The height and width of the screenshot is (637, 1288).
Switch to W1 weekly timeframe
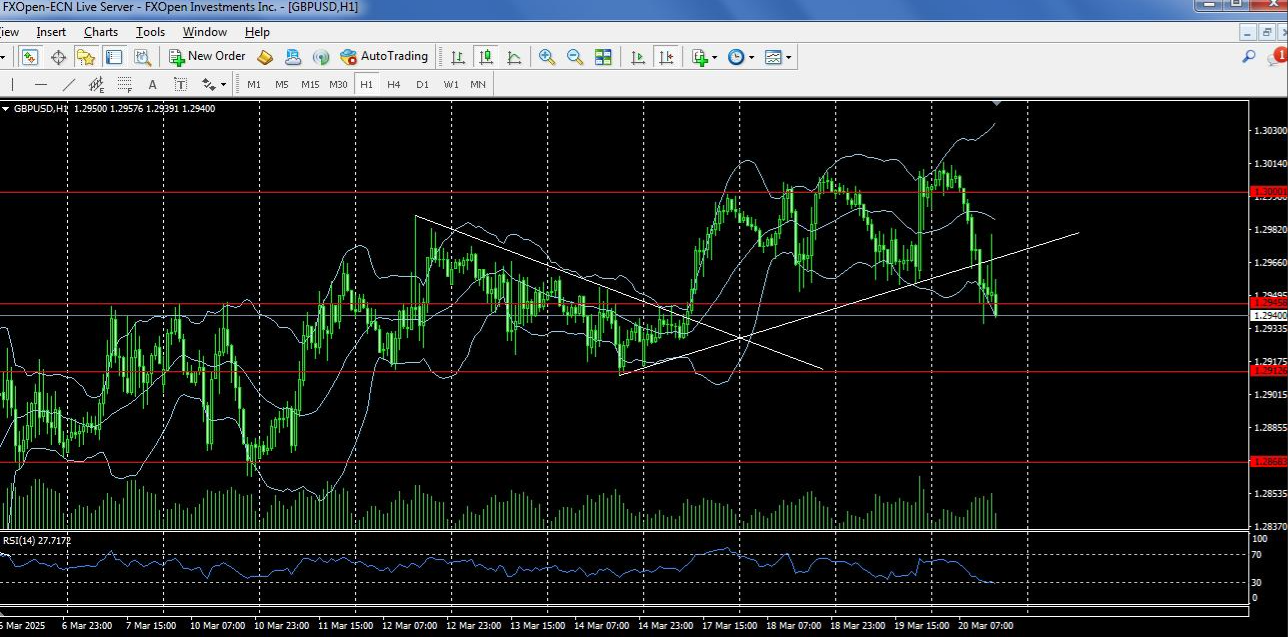pos(451,84)
